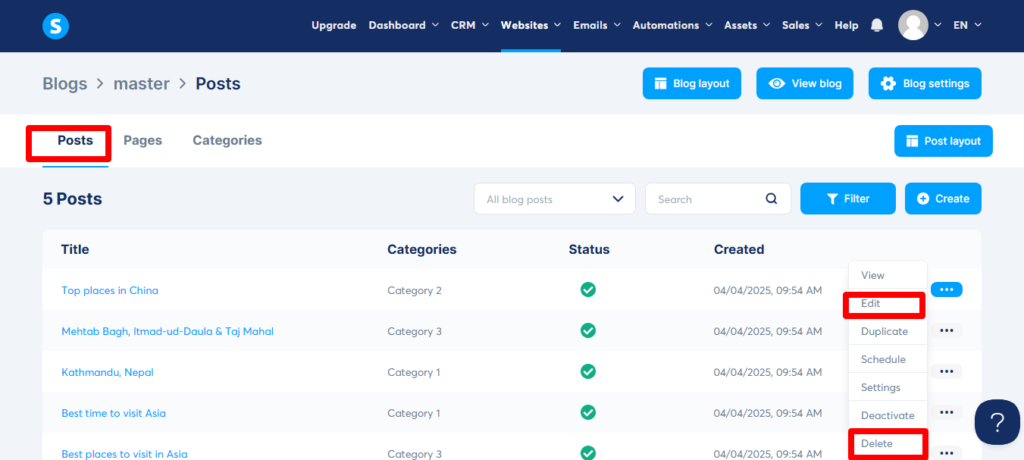Click the systeme.io logo icon
The height and width of the screenshot is (460, 1024).
[x=56, y=25]
